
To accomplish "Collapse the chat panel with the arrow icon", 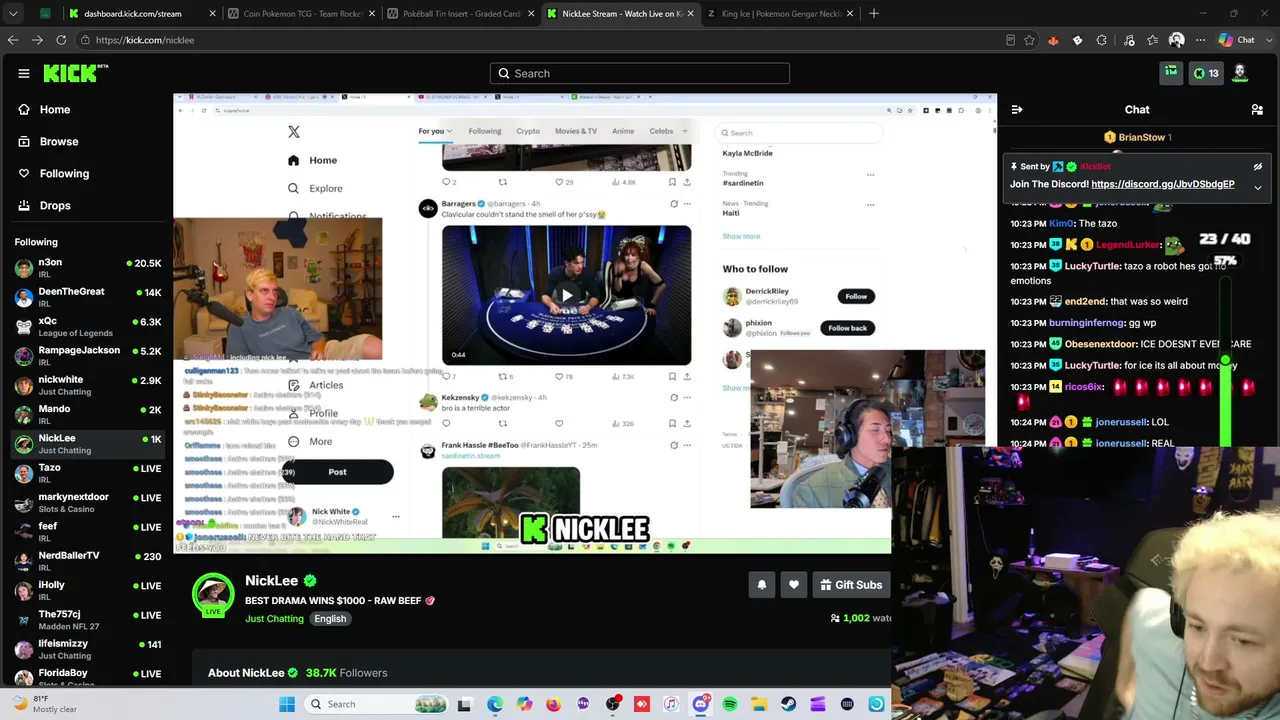I will click(1017, 110).
